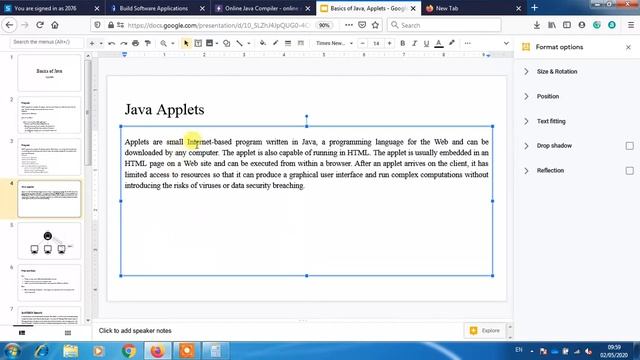Select slide 5 thumbnail with network diagram
This screenshot has width=640, height=360.
click(49, 241)
